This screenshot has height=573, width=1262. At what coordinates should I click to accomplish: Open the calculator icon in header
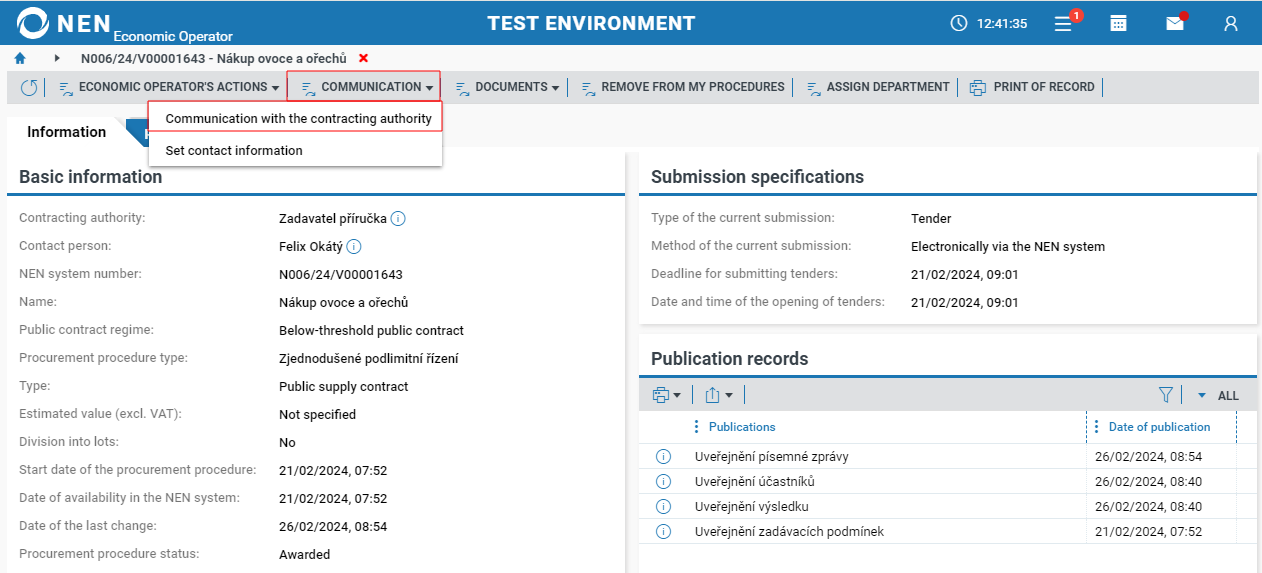pyautogui.click(x=1119, y=23)
